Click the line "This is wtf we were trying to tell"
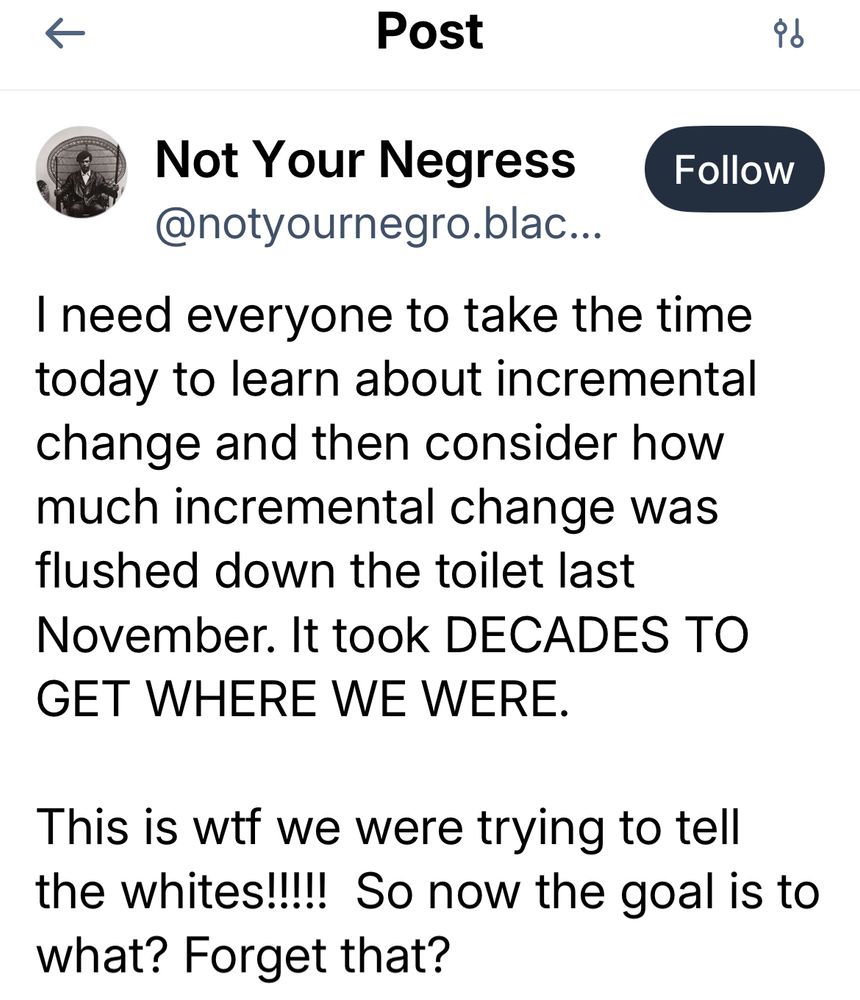 coord(388,827)
